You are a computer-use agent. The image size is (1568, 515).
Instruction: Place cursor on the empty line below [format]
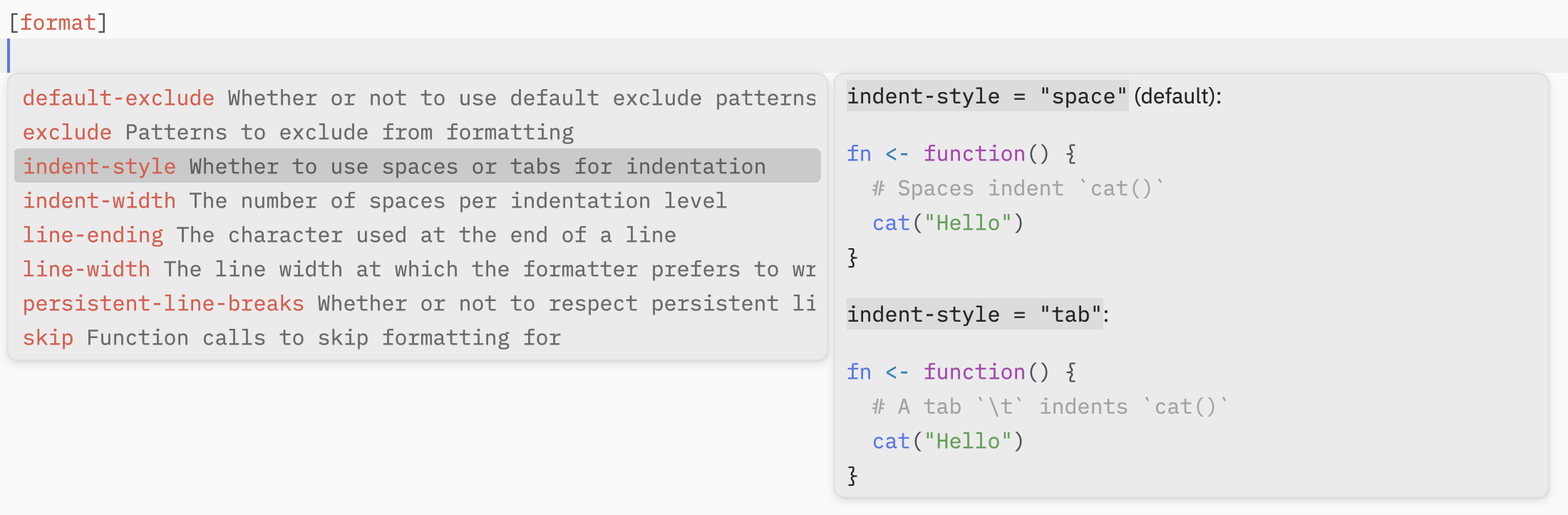tap(428, 56)
